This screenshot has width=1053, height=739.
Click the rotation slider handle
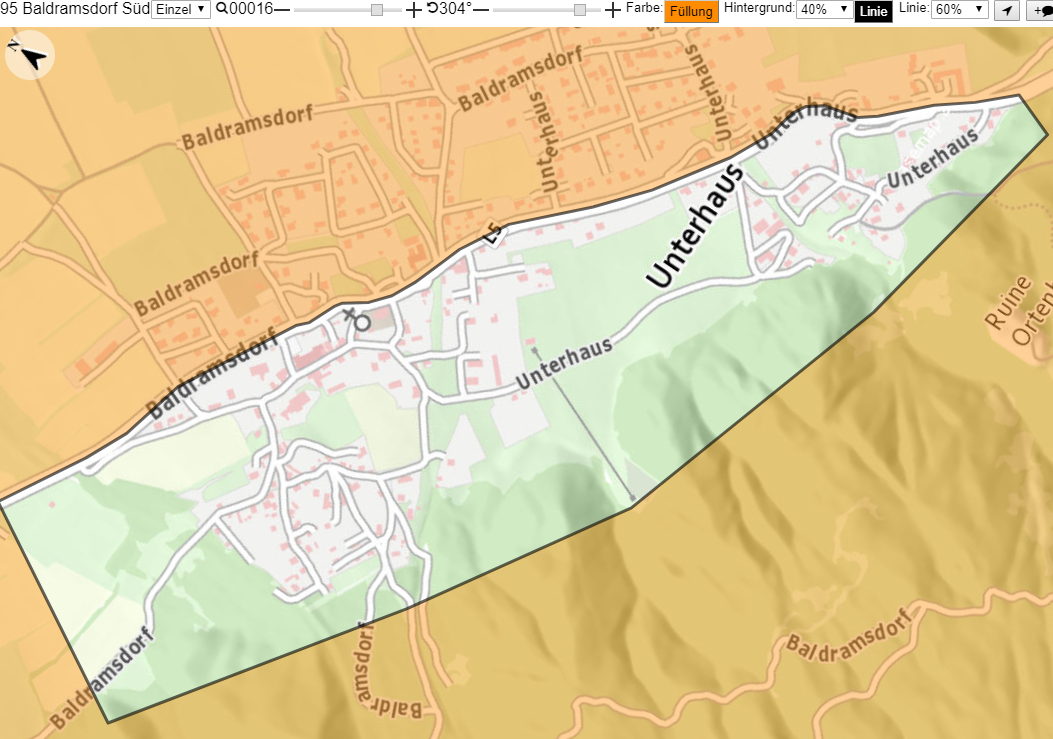[580, 10]
